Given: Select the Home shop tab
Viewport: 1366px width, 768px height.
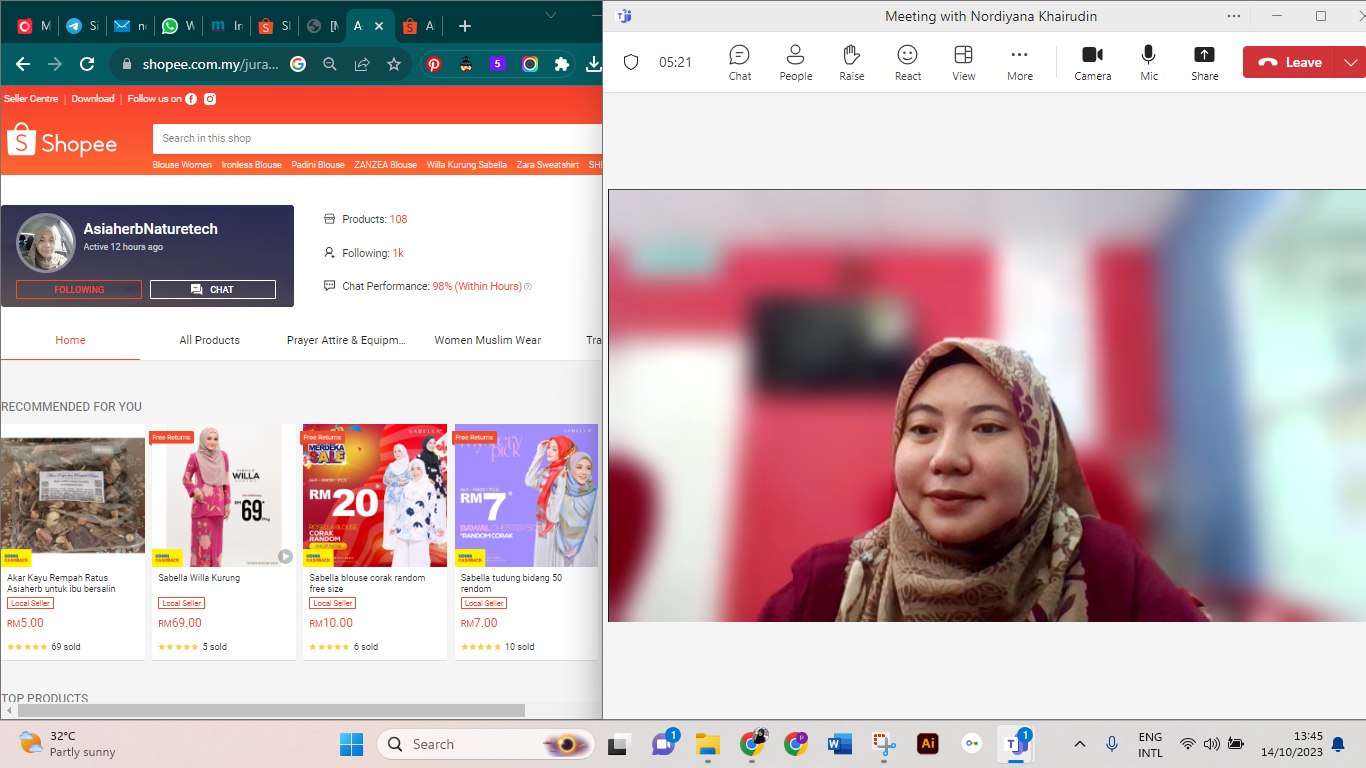Looking at the screenshot, I should click(70, 340).
